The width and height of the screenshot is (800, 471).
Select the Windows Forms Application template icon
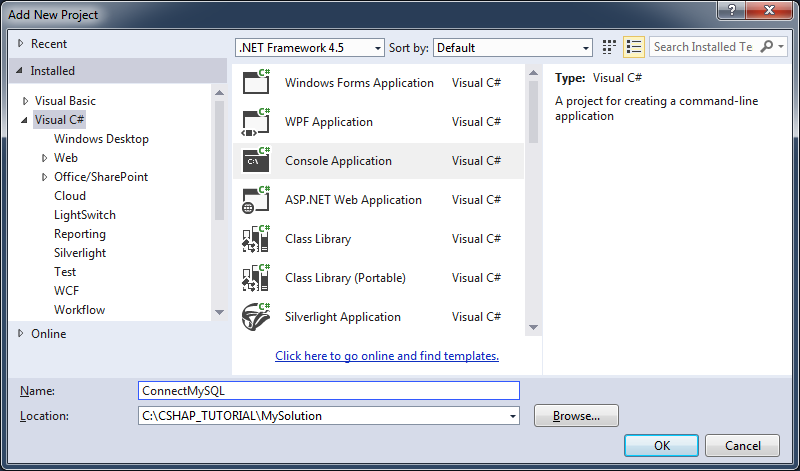(x=256, y=82)
